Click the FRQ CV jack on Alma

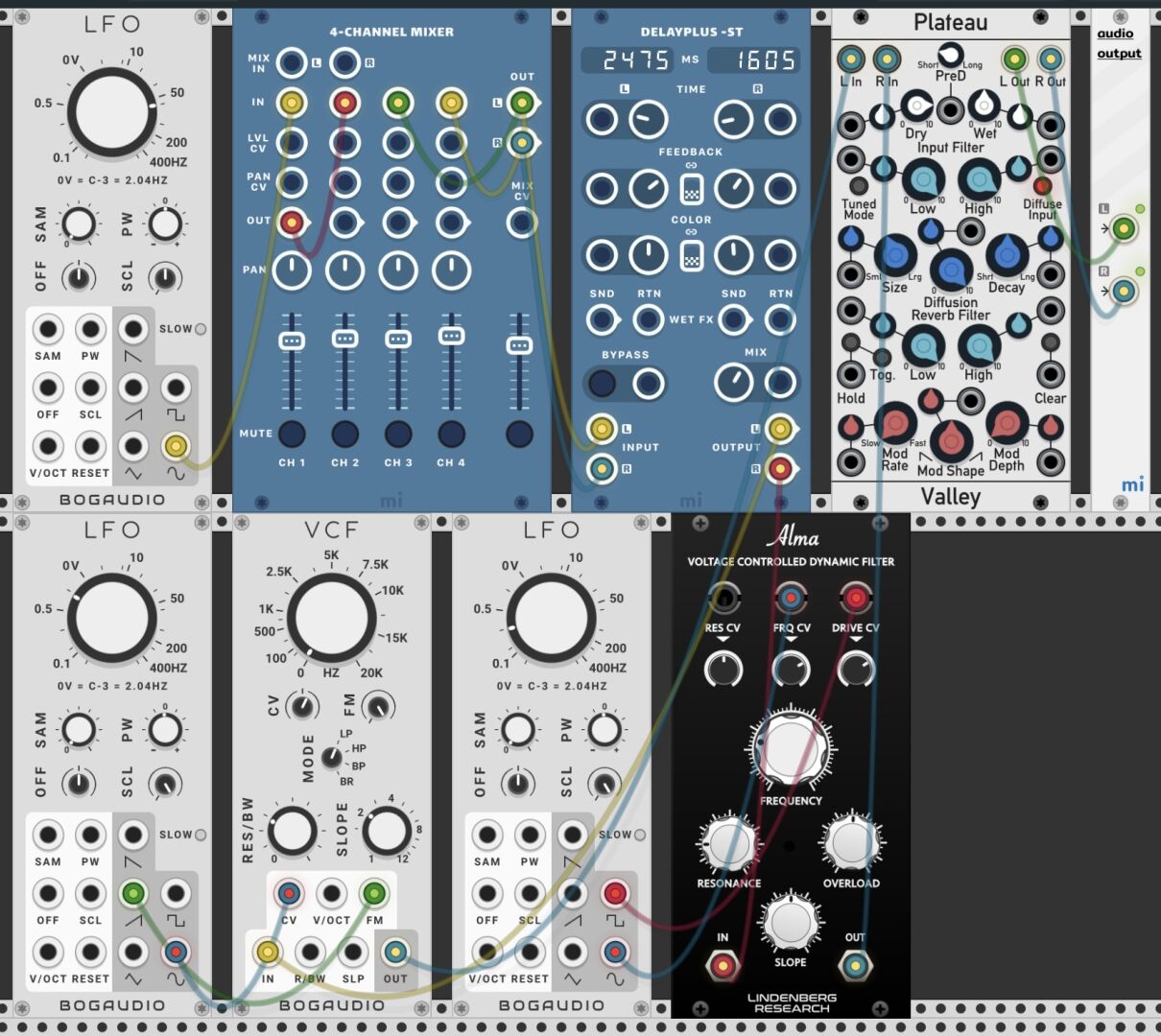790,600
